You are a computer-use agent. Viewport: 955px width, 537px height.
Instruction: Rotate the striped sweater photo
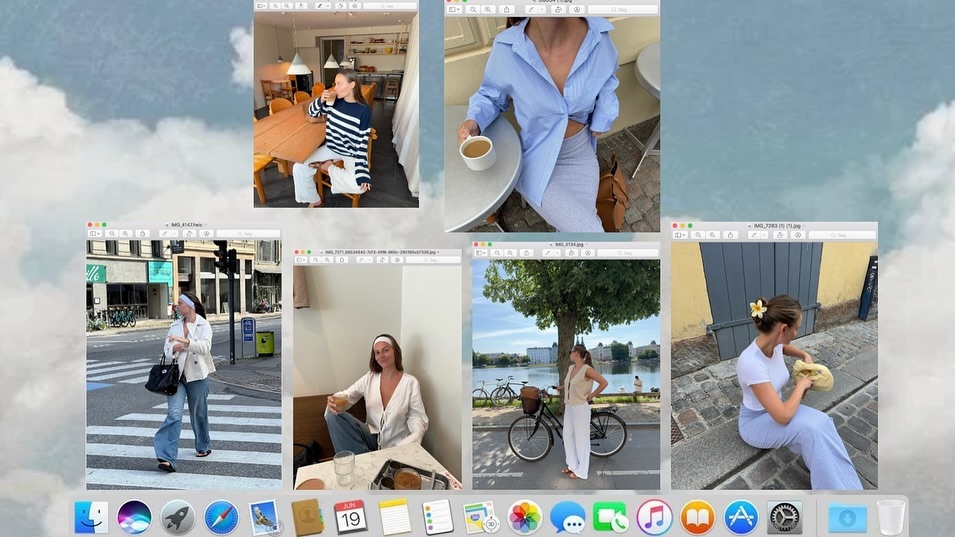340,5
